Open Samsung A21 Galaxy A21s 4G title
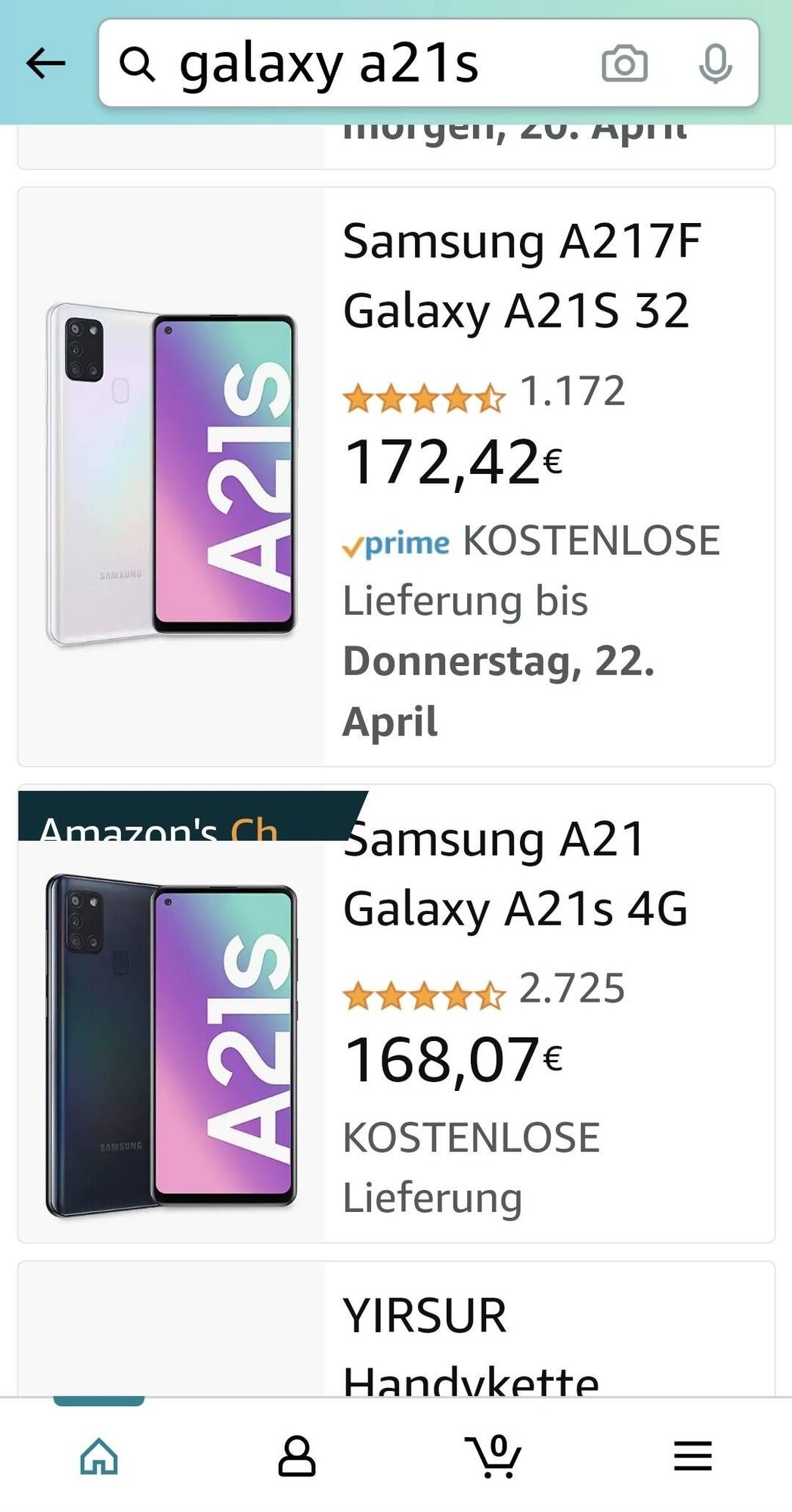This screenshot has width=792, height=1512. tap(515, 873)
